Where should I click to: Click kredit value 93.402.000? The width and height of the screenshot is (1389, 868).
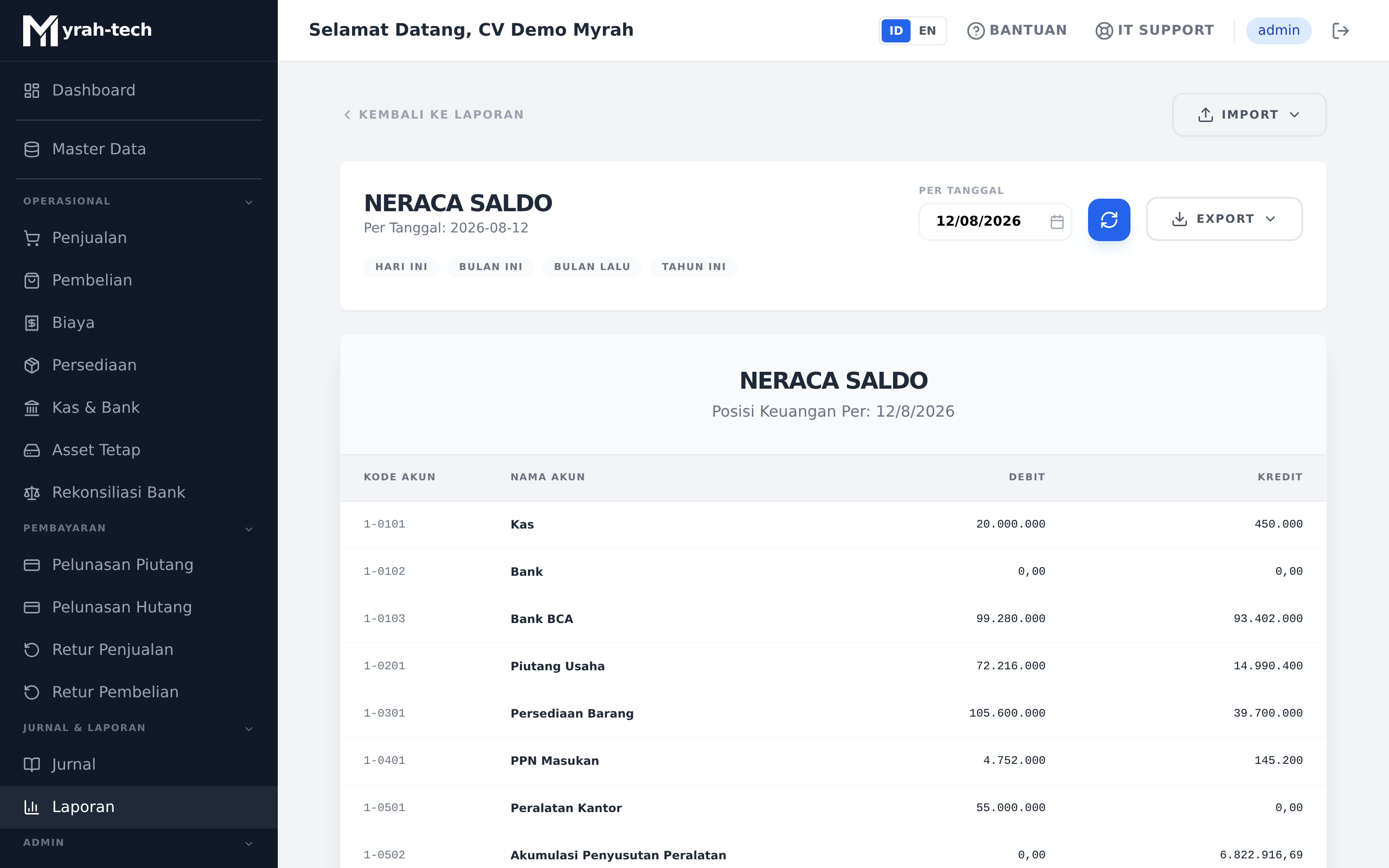click(1268, 620)
